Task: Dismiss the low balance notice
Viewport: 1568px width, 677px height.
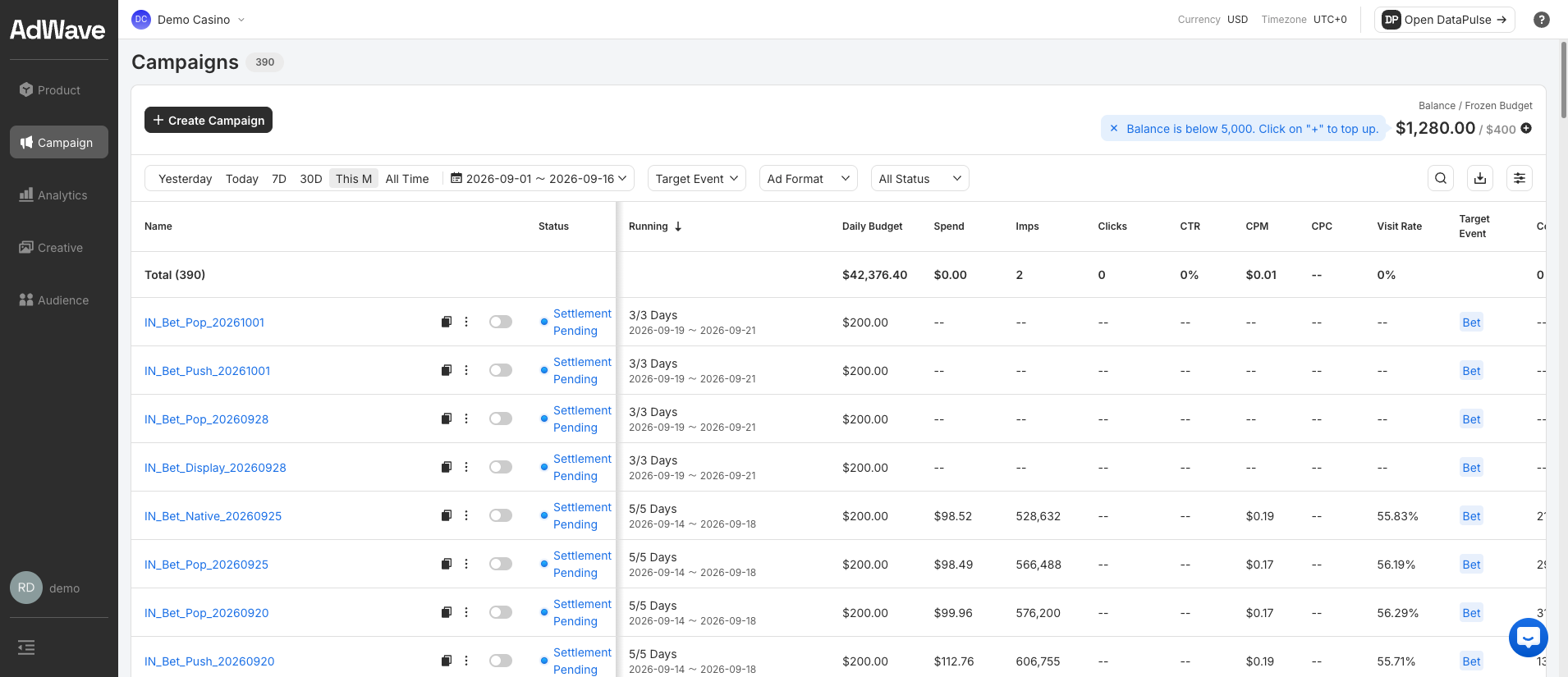Action: (x=1114, y=129)
